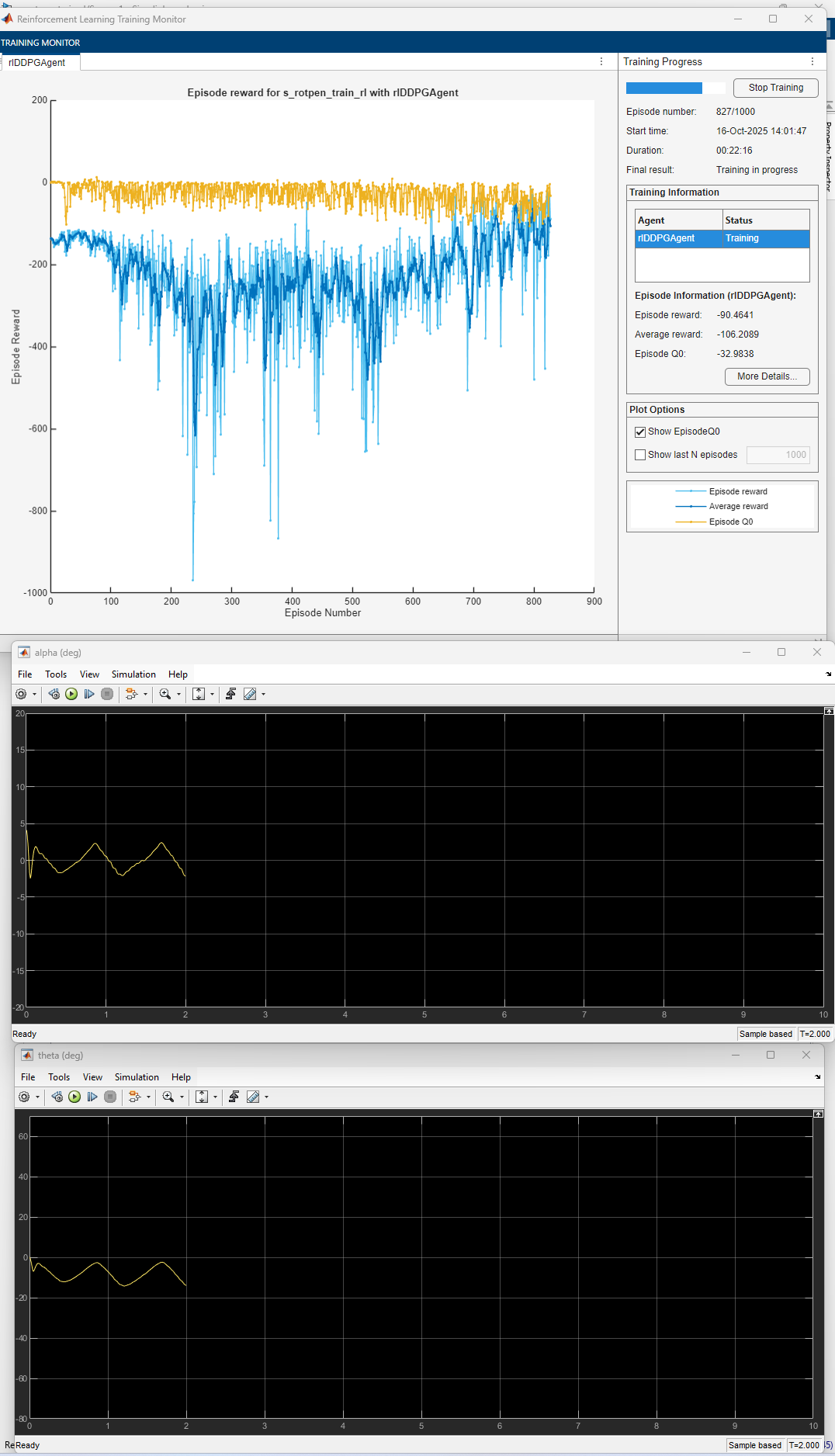Click Highlight Simulink Block icon in theta scope
The height and width of the screenshot is (1456, 835).
click(x=134, y=1097)
